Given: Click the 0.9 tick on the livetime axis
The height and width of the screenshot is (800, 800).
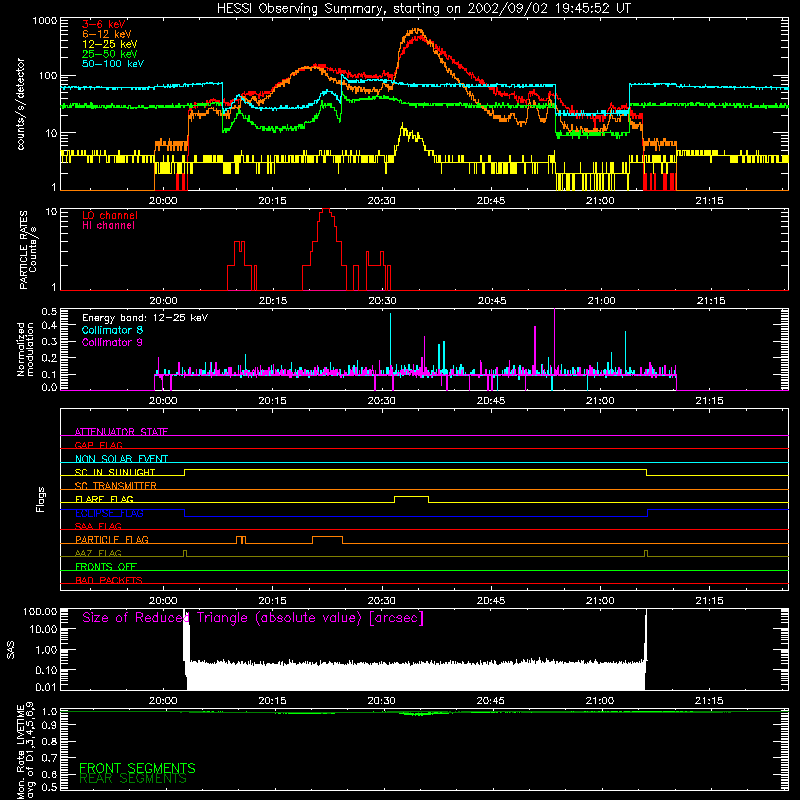Looking at the screenshot, I should [x=49, y=725].
